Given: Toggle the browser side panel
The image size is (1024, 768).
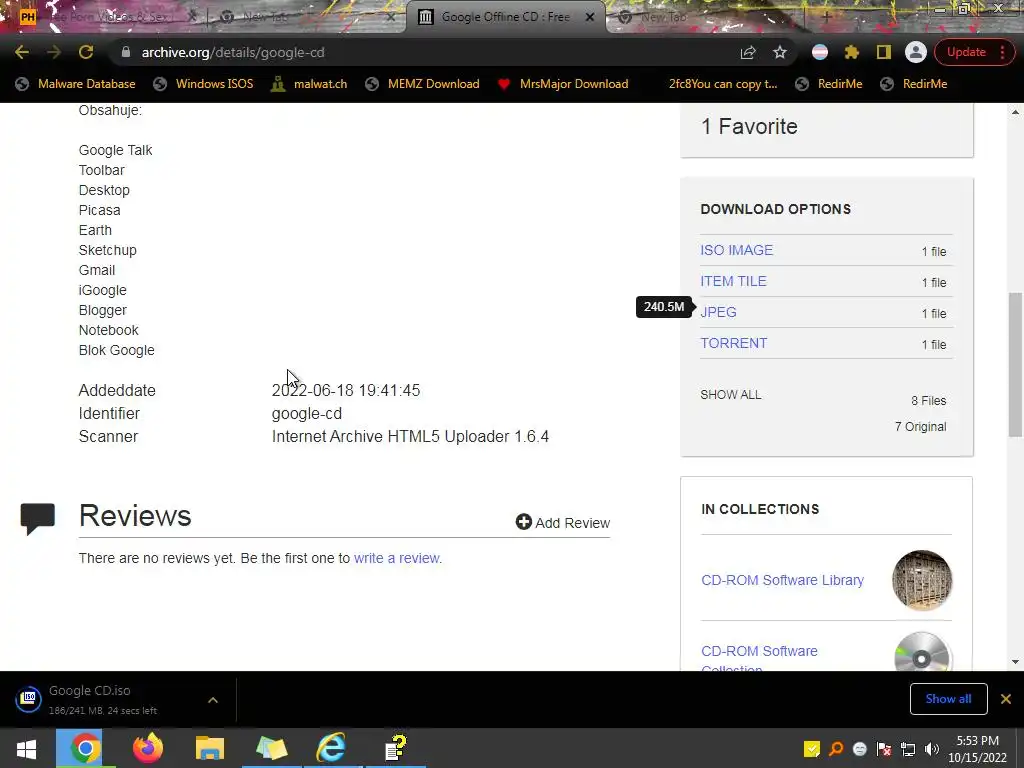Looking at the screenshot, I should 884,52.
